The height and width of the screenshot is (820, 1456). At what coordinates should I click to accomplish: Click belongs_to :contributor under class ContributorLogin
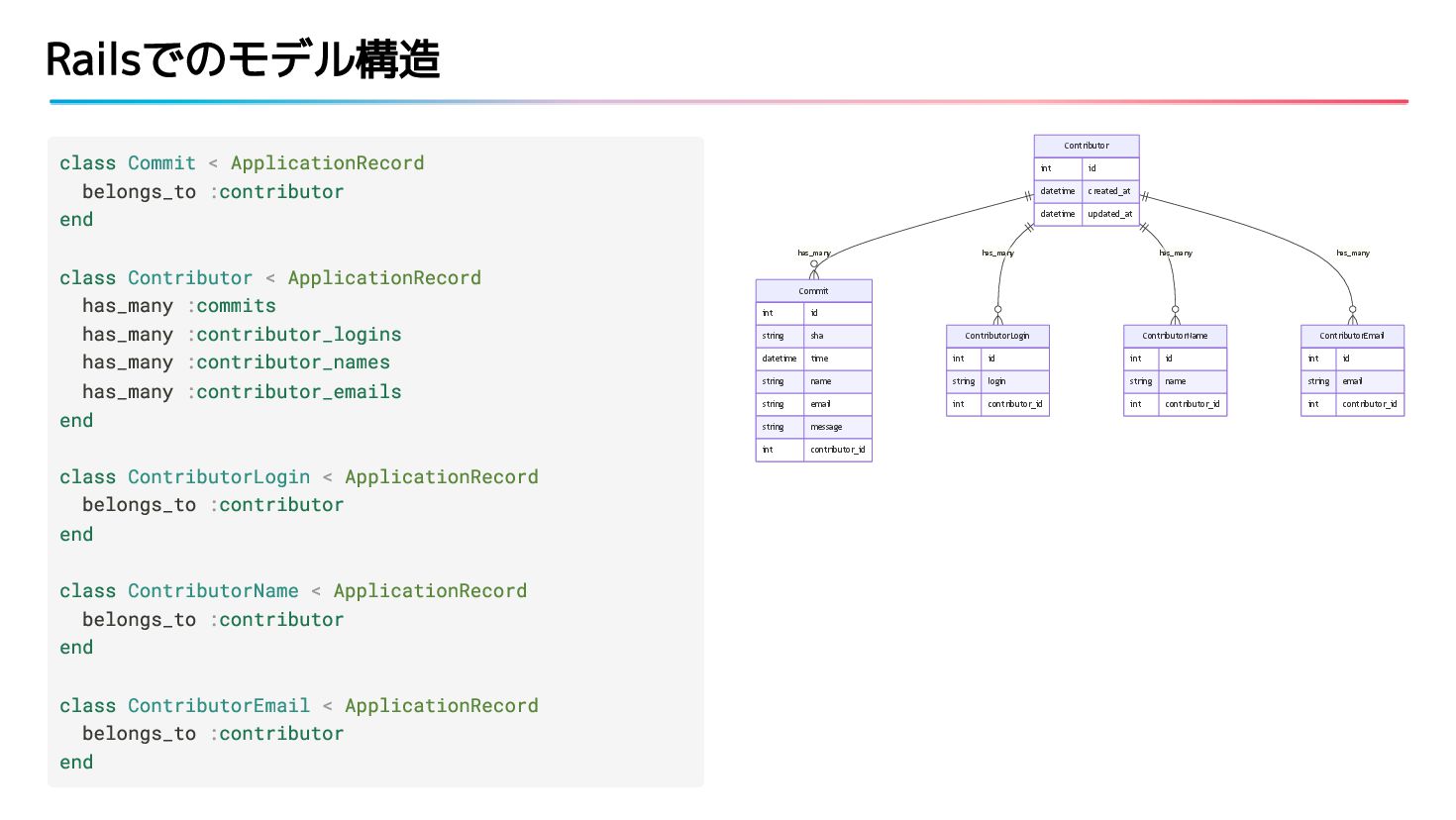point(213,505)
